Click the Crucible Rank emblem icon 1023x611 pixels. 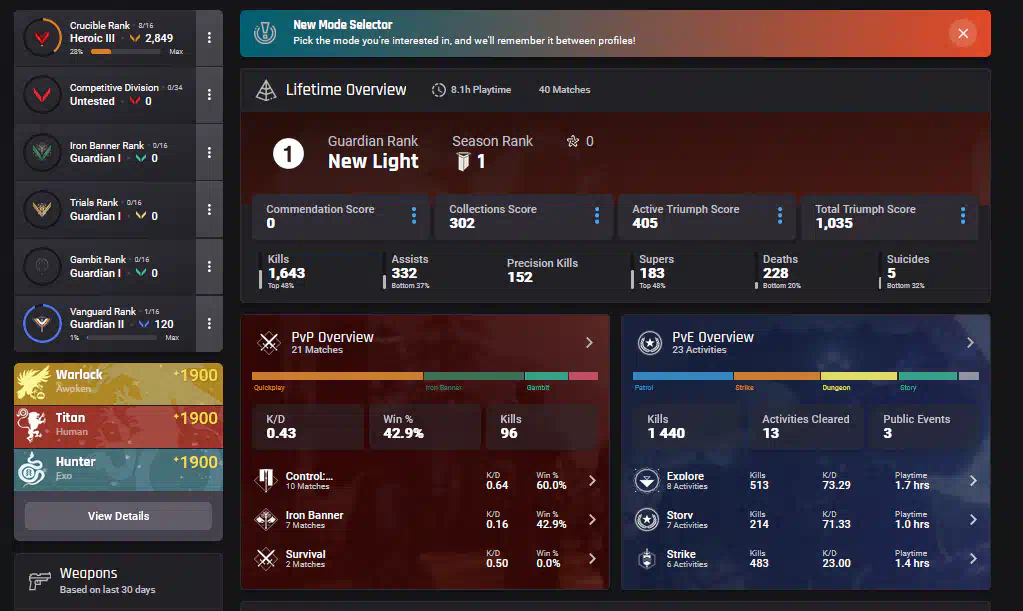click(x=42, y=38)
